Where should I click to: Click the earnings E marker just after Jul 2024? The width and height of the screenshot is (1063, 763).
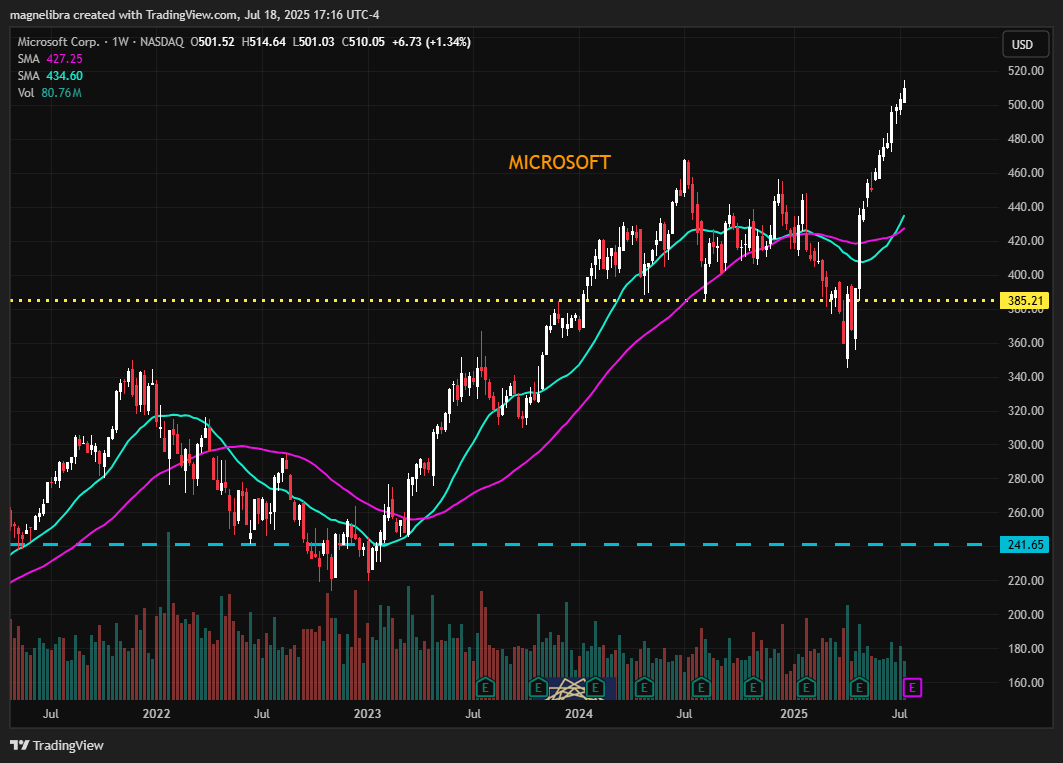pos(700,688)
